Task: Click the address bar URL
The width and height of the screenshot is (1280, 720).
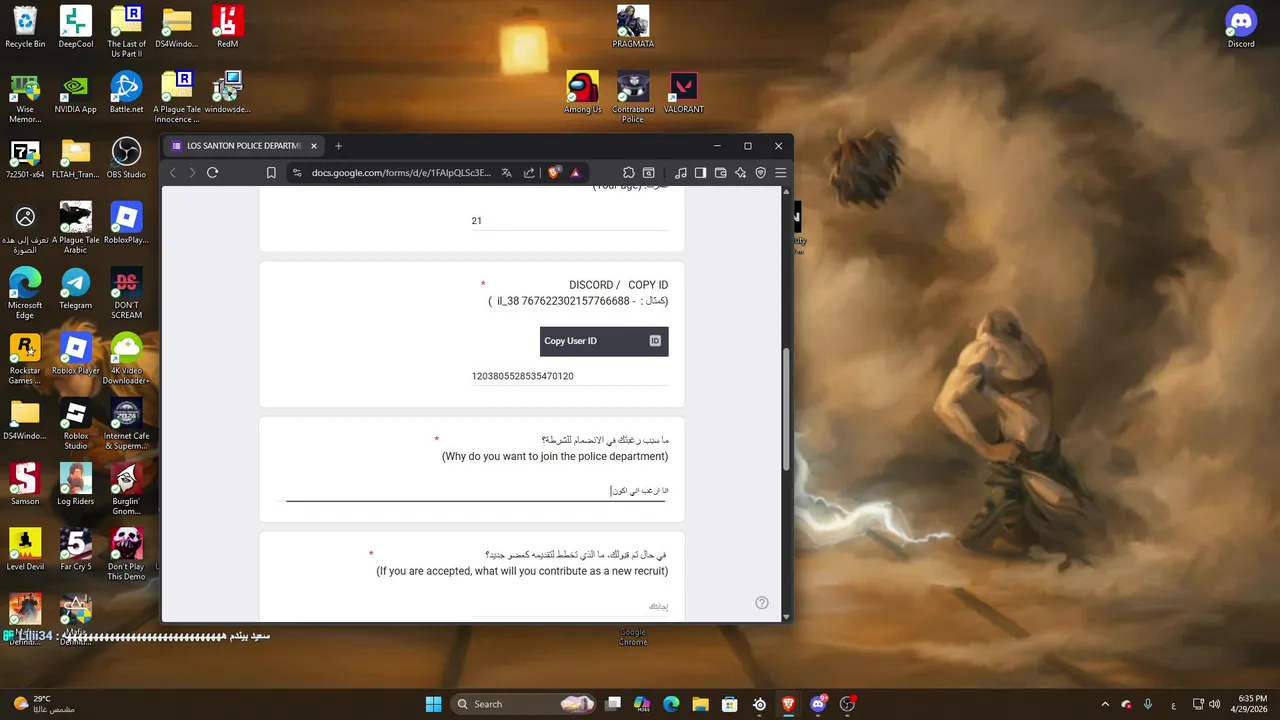Action: click(401, 173)
